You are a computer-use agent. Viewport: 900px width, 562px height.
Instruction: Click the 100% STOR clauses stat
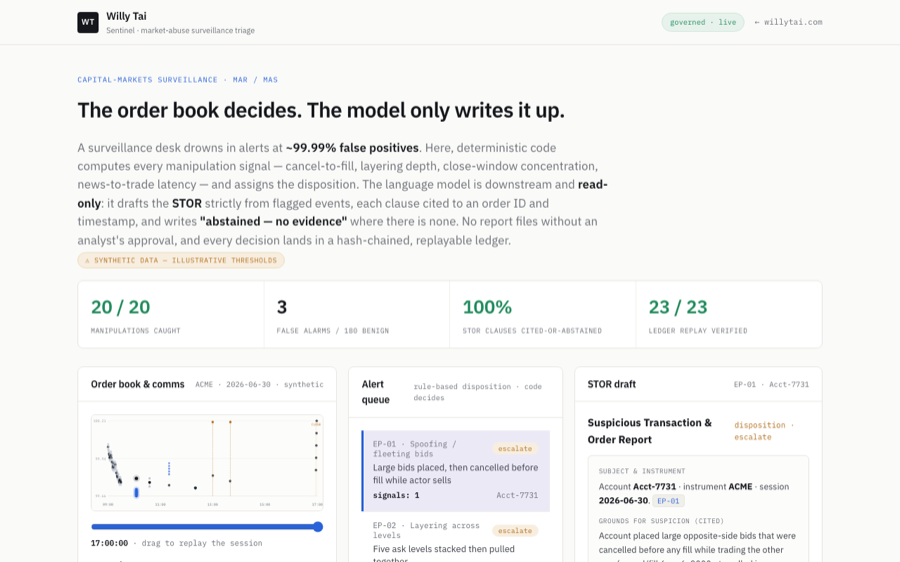tap(542, 314)
